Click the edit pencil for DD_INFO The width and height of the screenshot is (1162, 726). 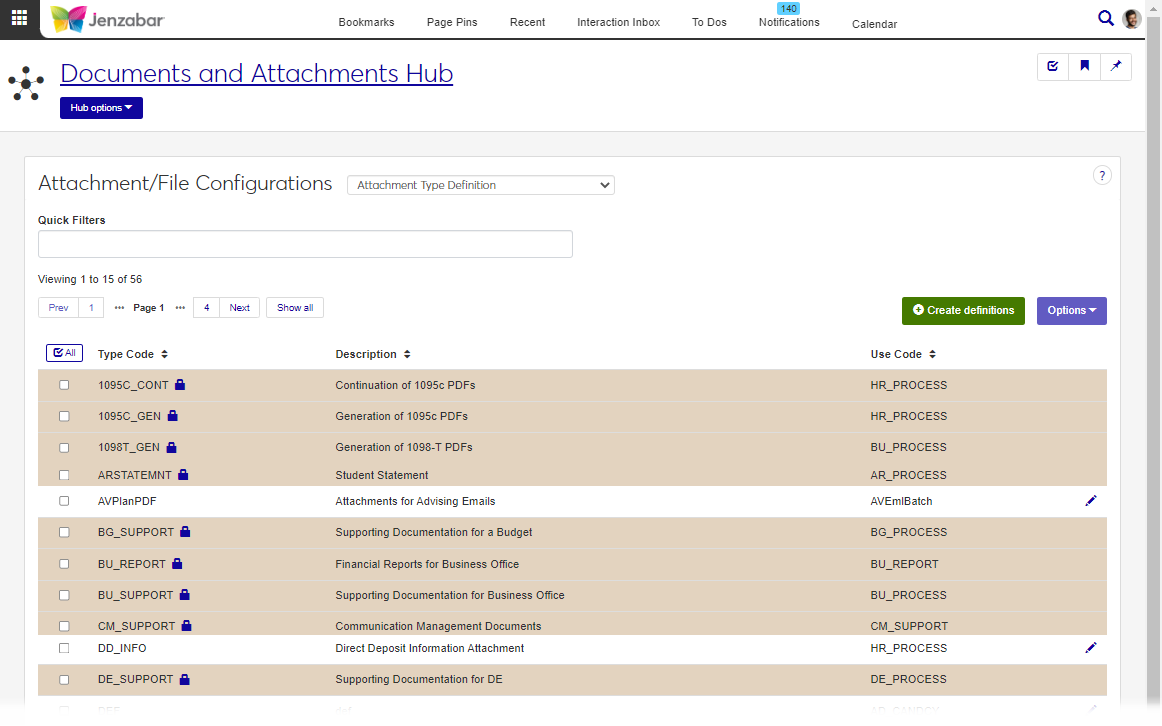point(1090,648)
